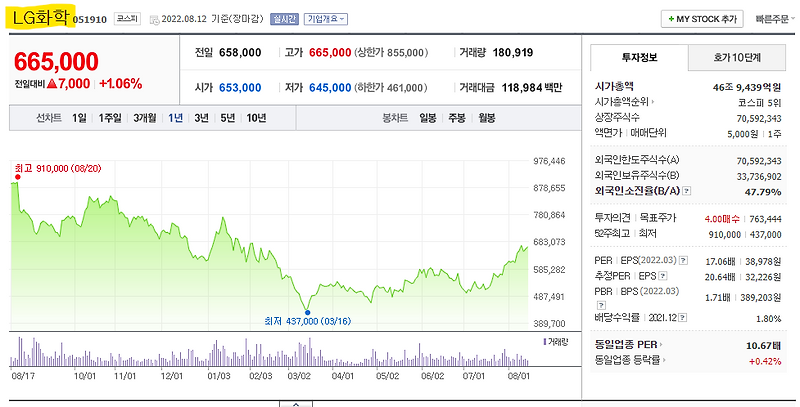The width and height of the screenshot is (800, 407).
Task: Click the 08/01 date label on chart axis
Action: pos(519,376)
